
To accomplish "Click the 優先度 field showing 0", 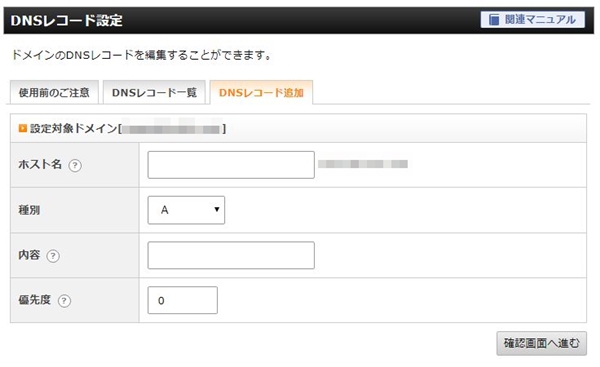I will tap(183, 300).
